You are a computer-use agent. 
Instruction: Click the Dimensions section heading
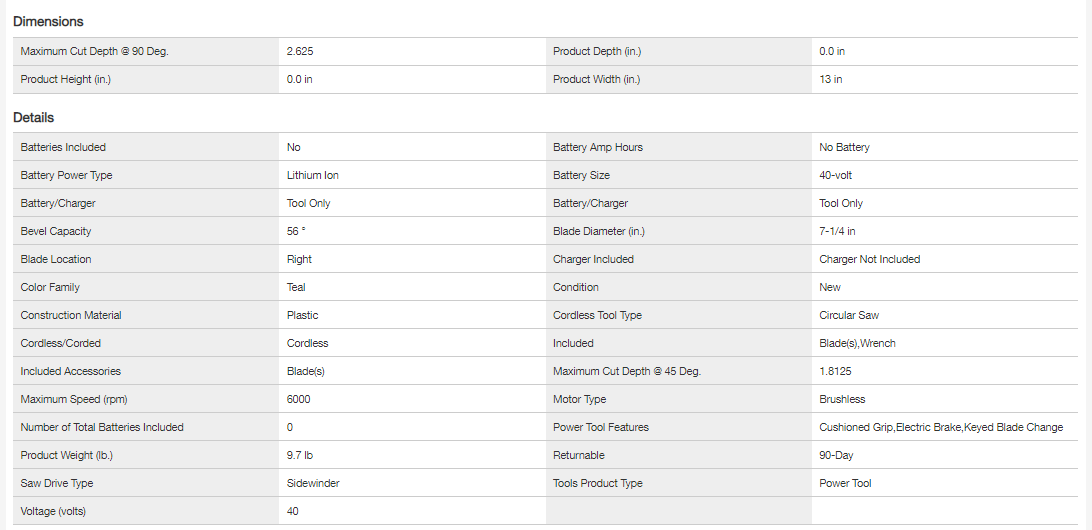coord(48,21)
